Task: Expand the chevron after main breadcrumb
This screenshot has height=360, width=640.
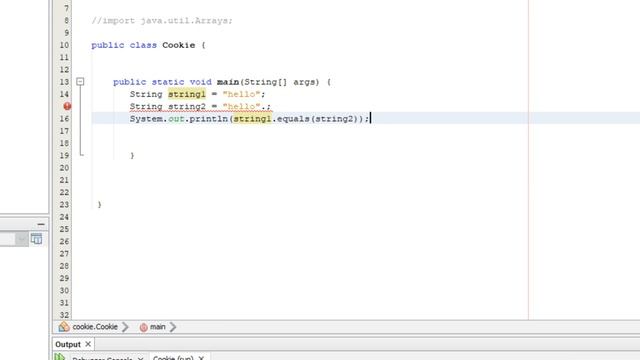Action: tap(173, 327)
